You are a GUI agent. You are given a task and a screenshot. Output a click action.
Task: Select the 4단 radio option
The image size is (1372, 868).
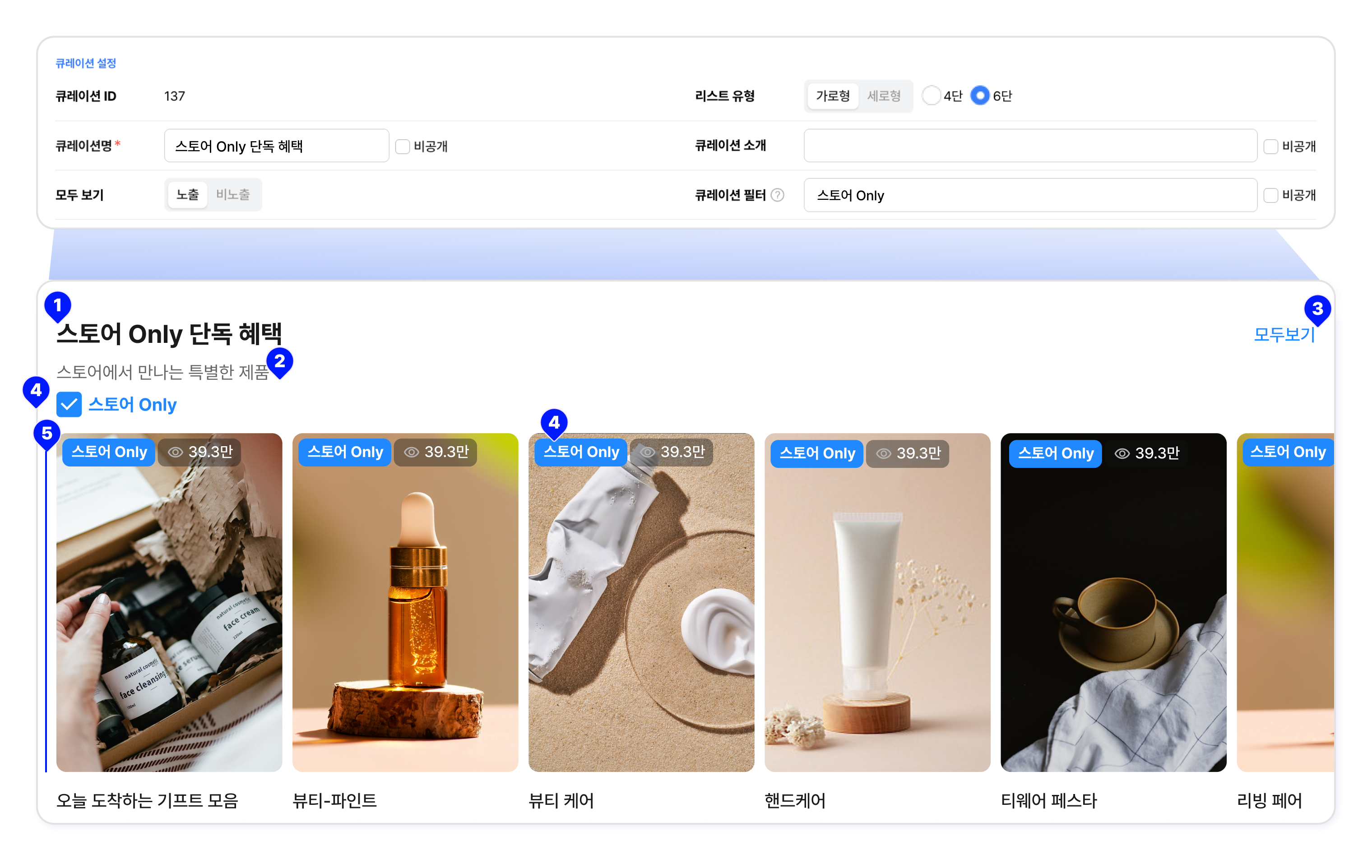coord(932,96)
